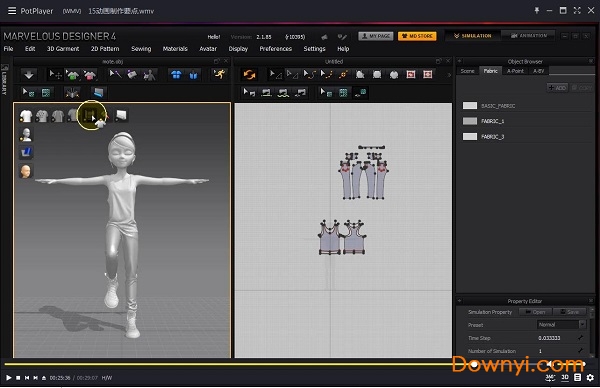Click the blue fabric sheet icon in 3D toolbar

point(98,92)
